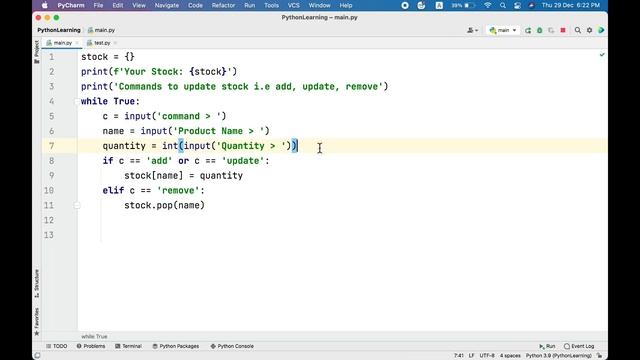Click the battery 39% indicator
This screenshot has width=640, height=360.
click(x=463, y=5)
